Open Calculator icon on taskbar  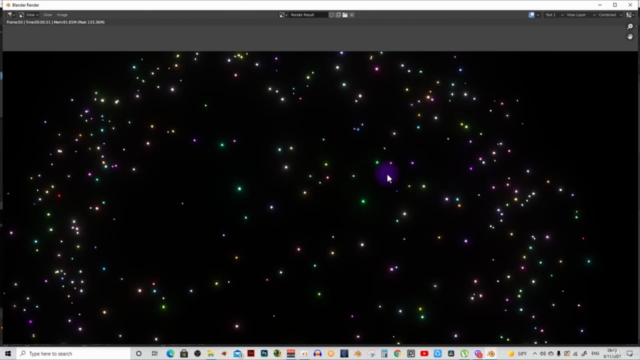point(384,353)
